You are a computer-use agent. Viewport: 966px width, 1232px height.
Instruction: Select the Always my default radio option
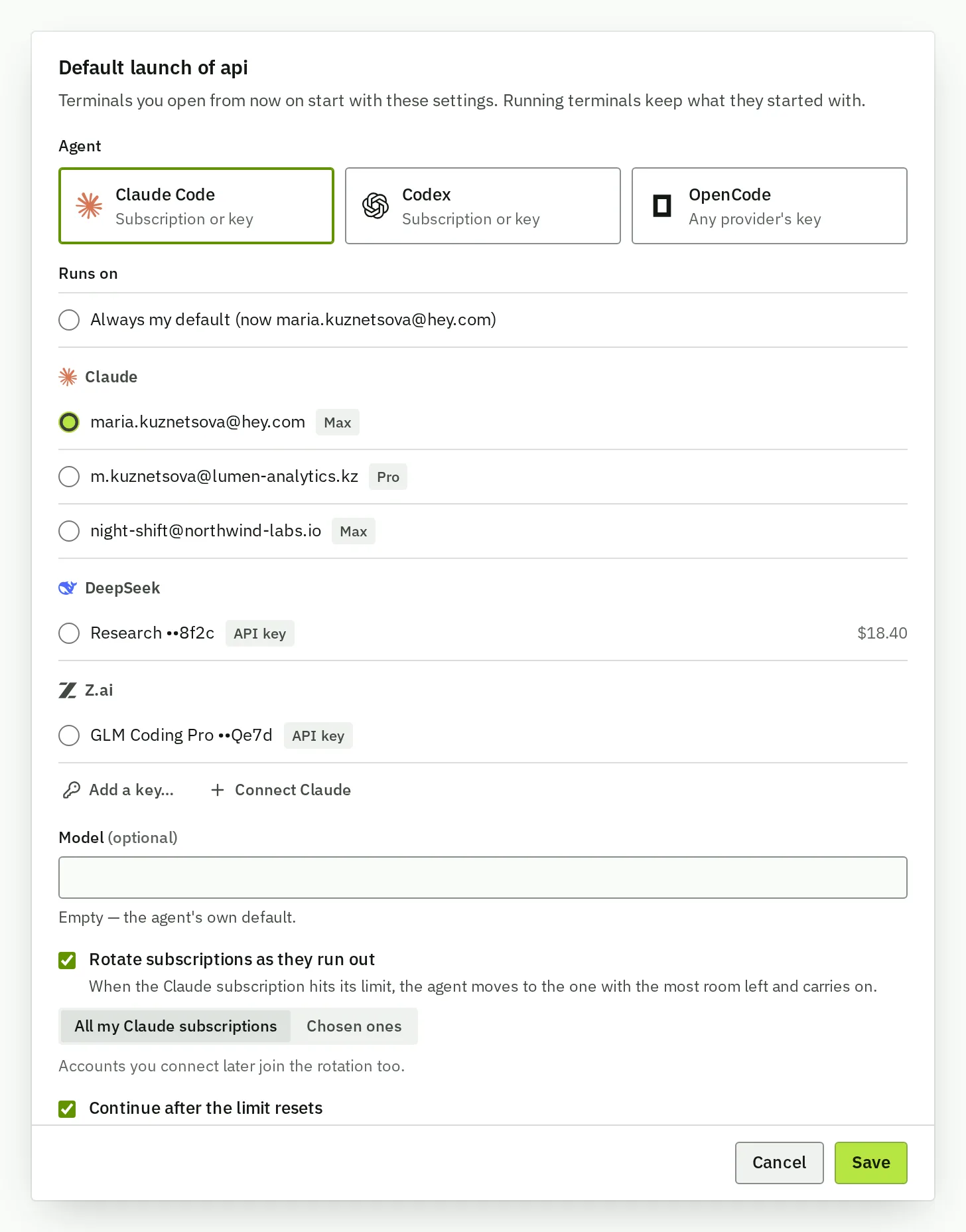(69, 320)
